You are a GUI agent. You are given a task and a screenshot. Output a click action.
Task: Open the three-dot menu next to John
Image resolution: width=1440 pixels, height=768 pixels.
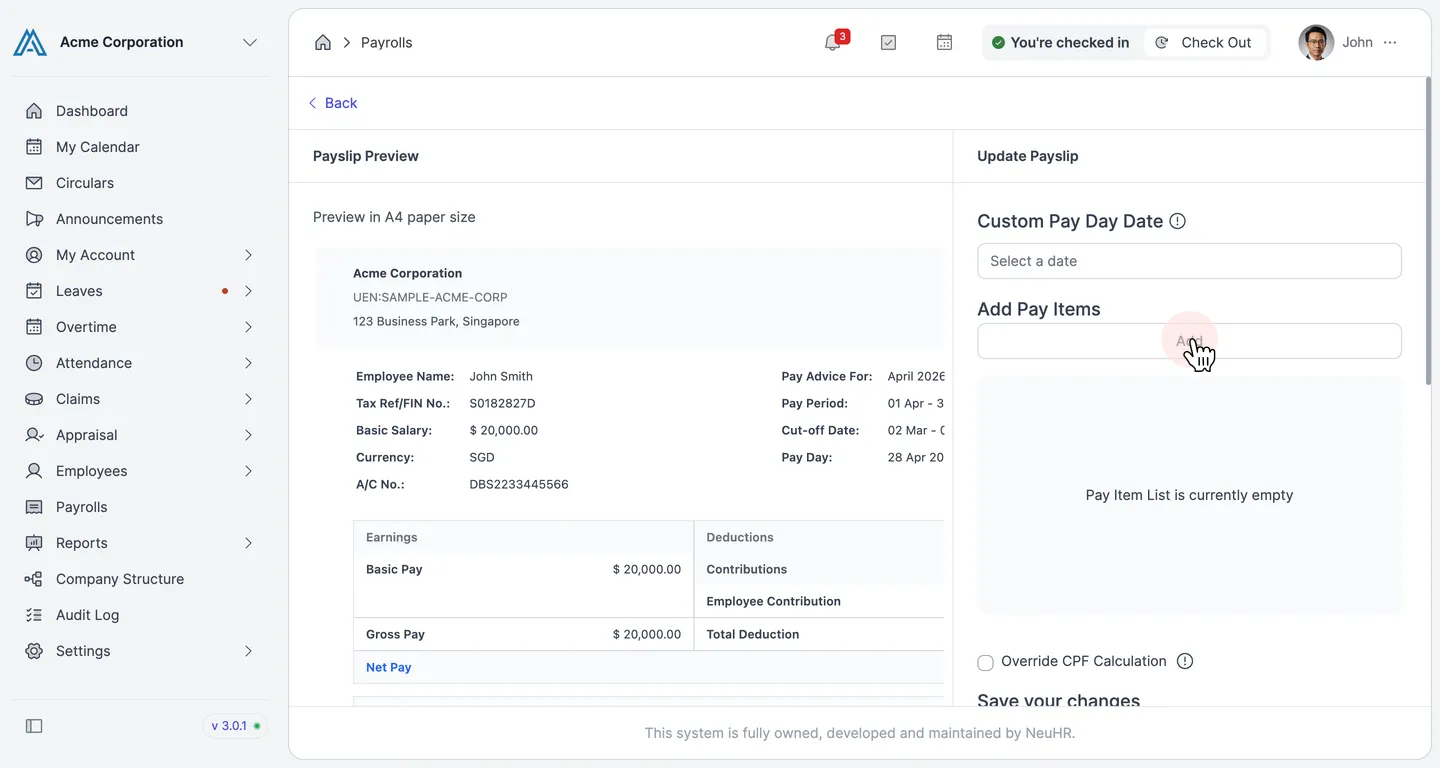pos(1390,42)
